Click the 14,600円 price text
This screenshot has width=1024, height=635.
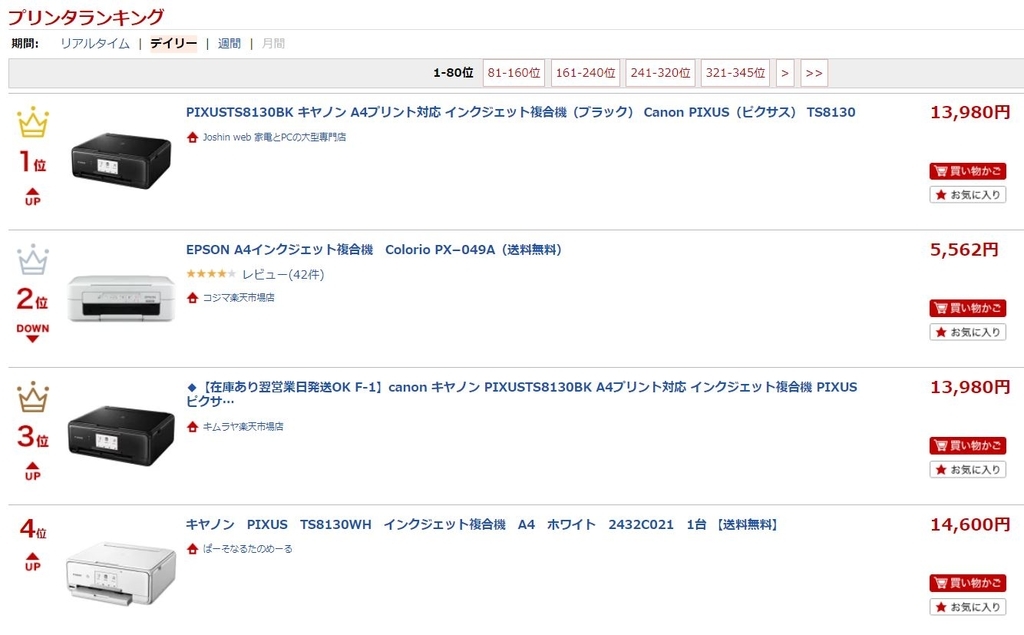coord(970,525)
